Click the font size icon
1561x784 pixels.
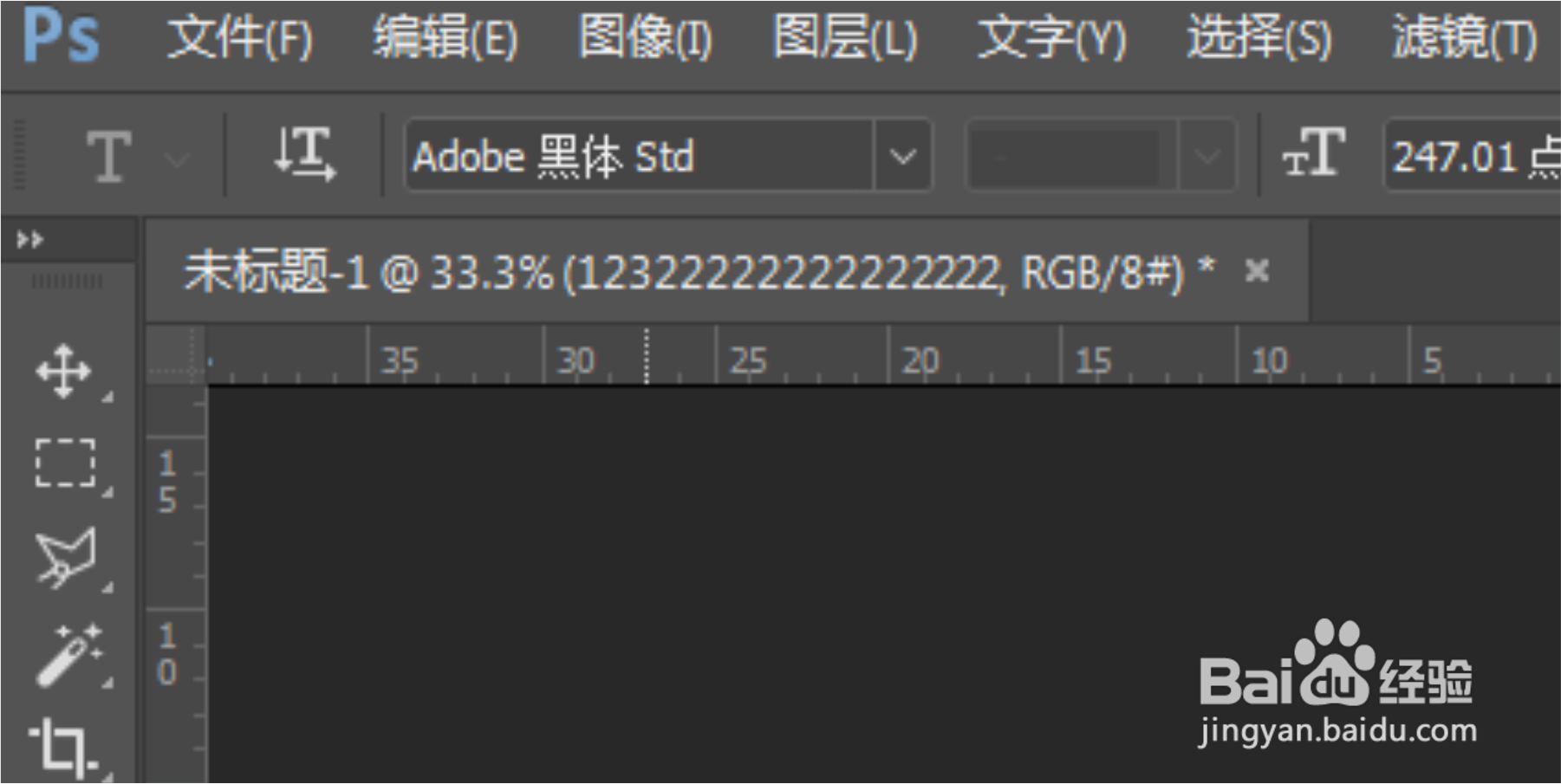tap(1314, 152)
